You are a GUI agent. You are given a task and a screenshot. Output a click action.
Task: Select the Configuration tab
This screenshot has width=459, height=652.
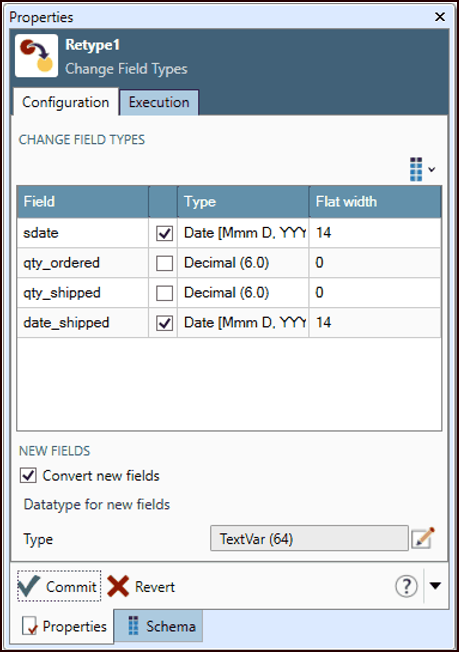coord(66,102)
